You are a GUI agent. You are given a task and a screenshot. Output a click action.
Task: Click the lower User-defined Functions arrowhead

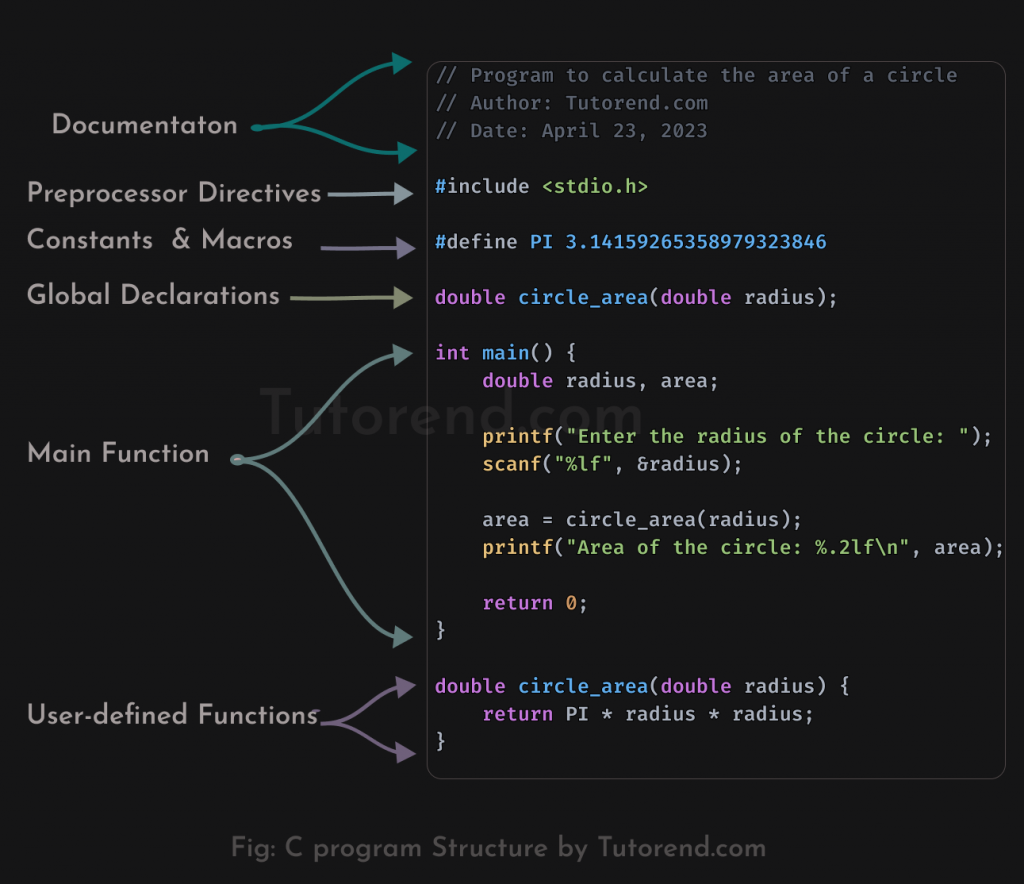[406, 753]
